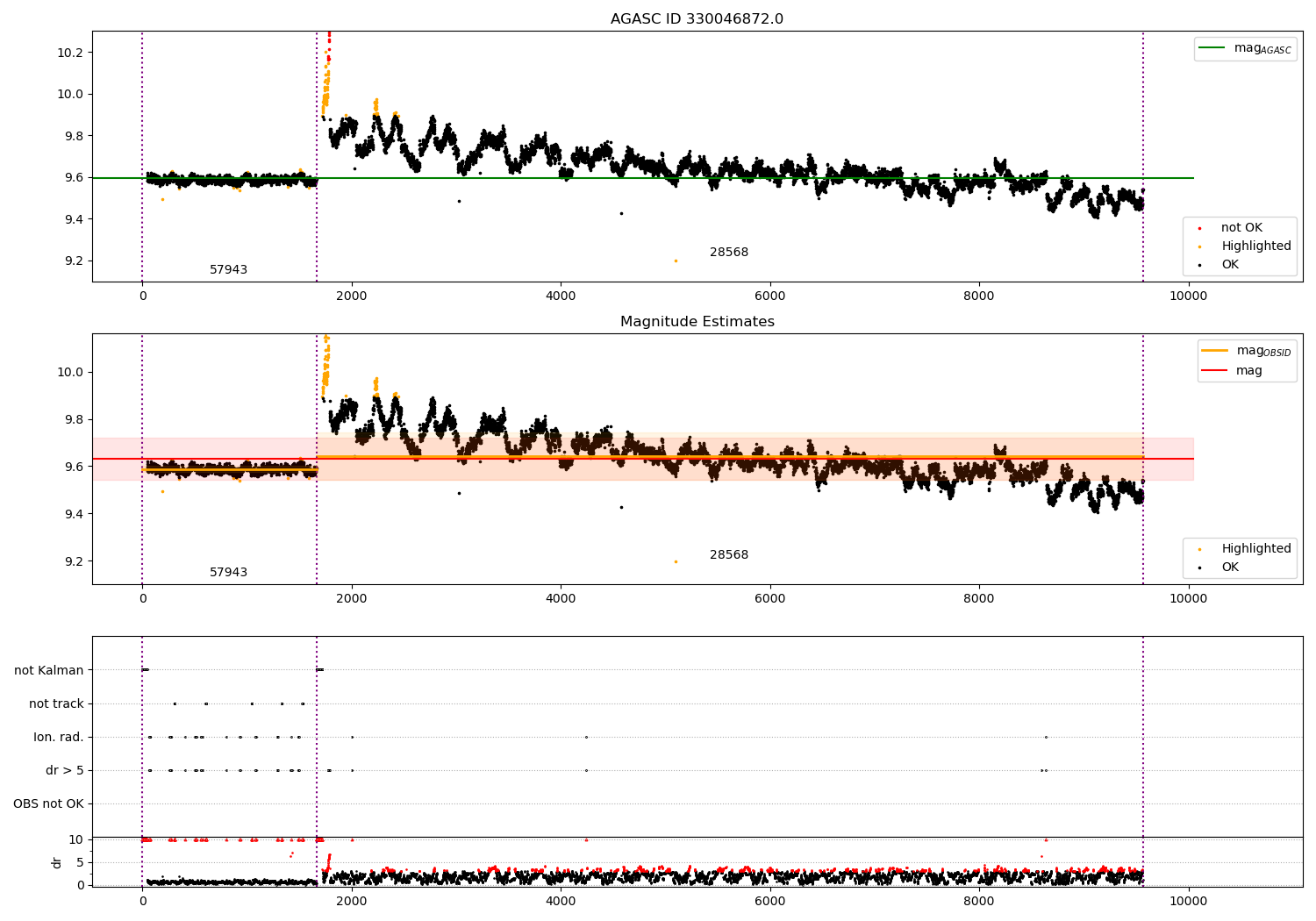
Task: Click the "dr > 5" row label
Action: click(x=65, y=770)
